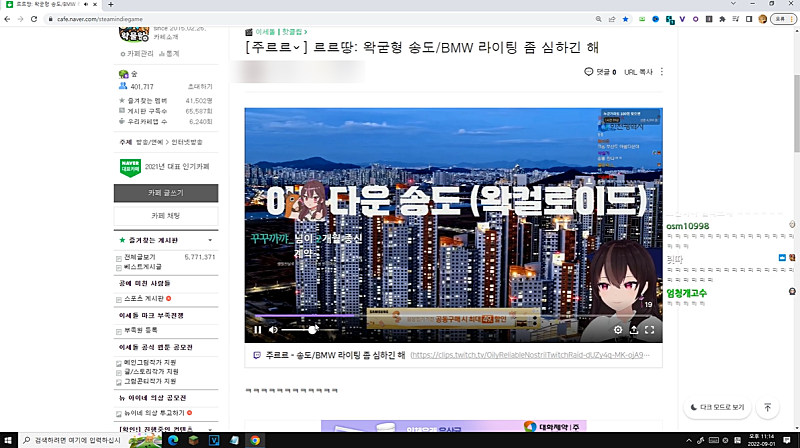Click 통계 statistics link
This screenshot has width=800, height=448.
point(169,54)
